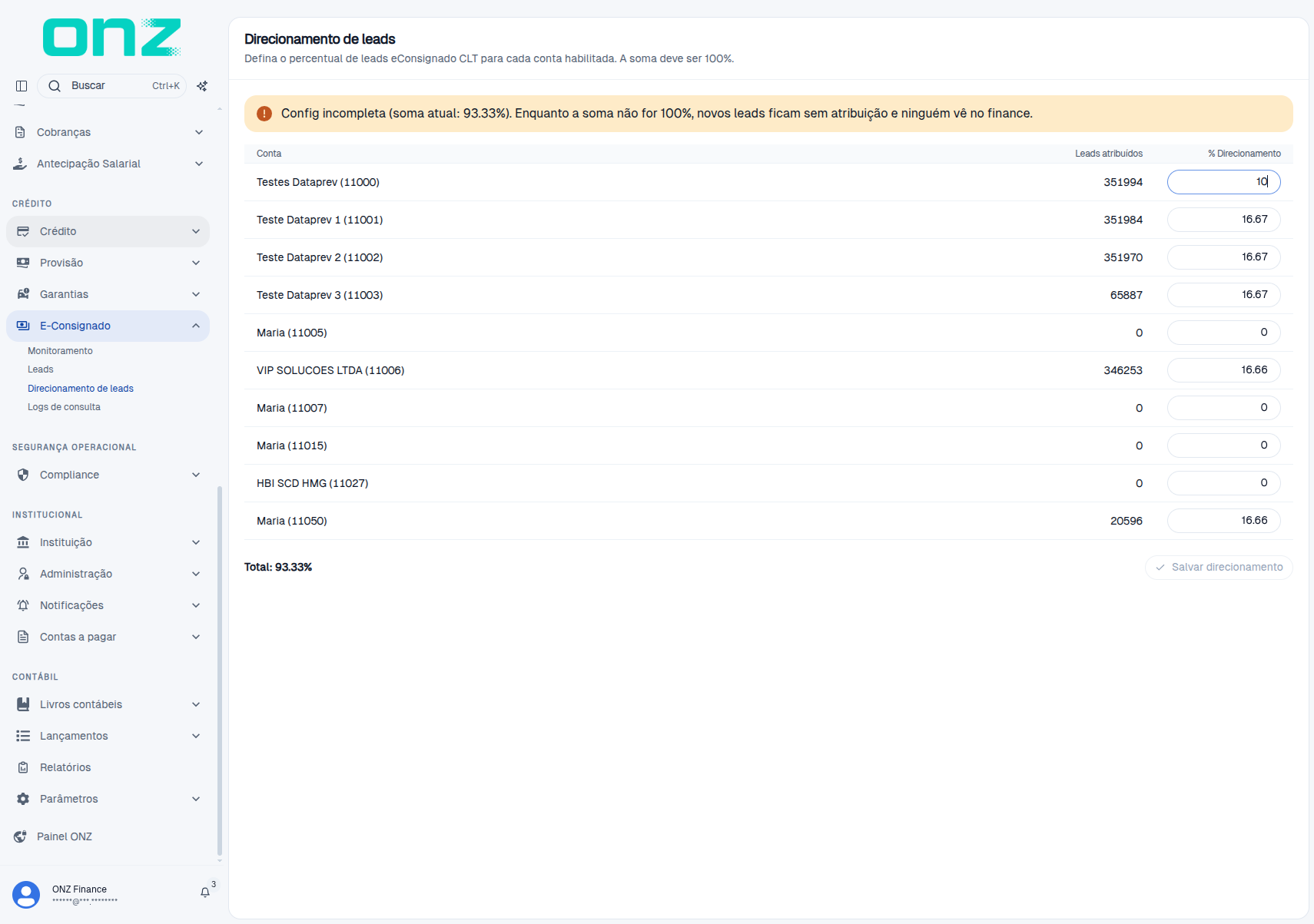This screenshot has height=924, width=1314.
Task: Open the notifications bell icon
Action: 205,893
